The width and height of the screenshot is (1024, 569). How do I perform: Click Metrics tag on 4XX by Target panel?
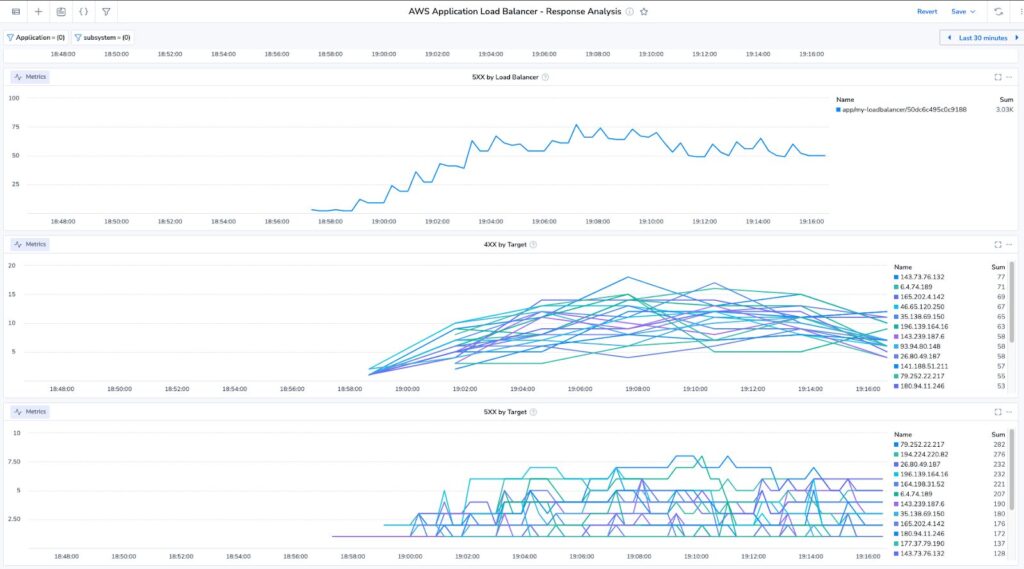pyautogui.click(x=30, y=244)
